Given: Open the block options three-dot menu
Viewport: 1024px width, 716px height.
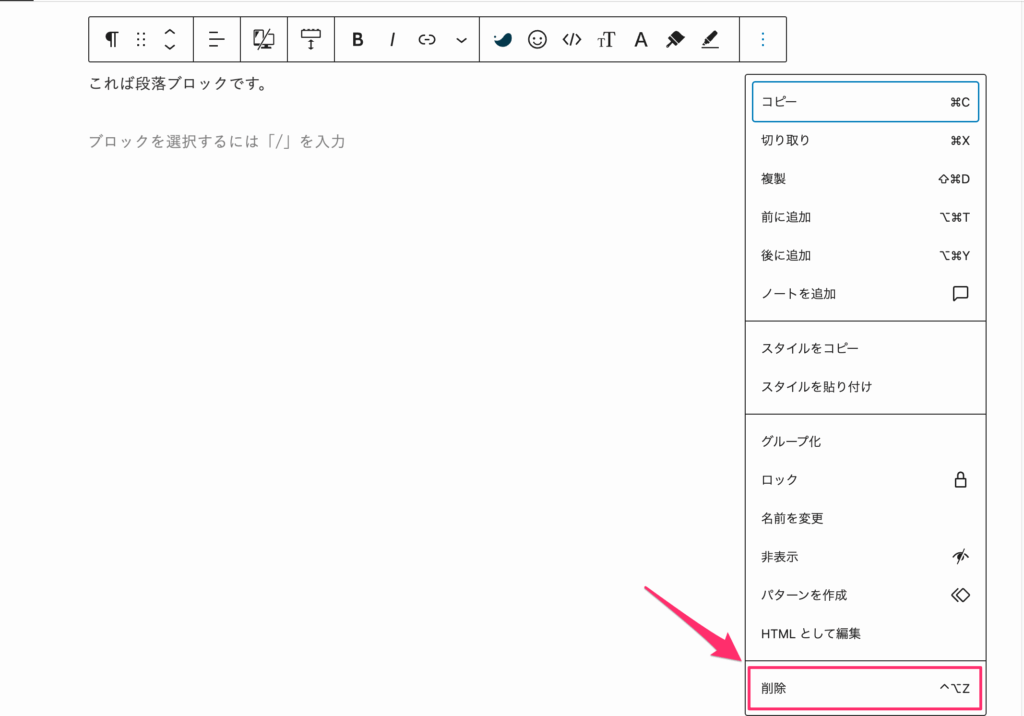Looking at the screenshot, I should pos(763,39).
